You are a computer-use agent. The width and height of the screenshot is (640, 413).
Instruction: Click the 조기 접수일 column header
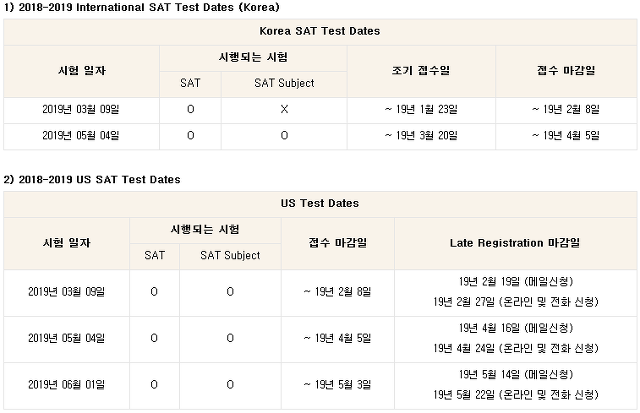(421, 71)
